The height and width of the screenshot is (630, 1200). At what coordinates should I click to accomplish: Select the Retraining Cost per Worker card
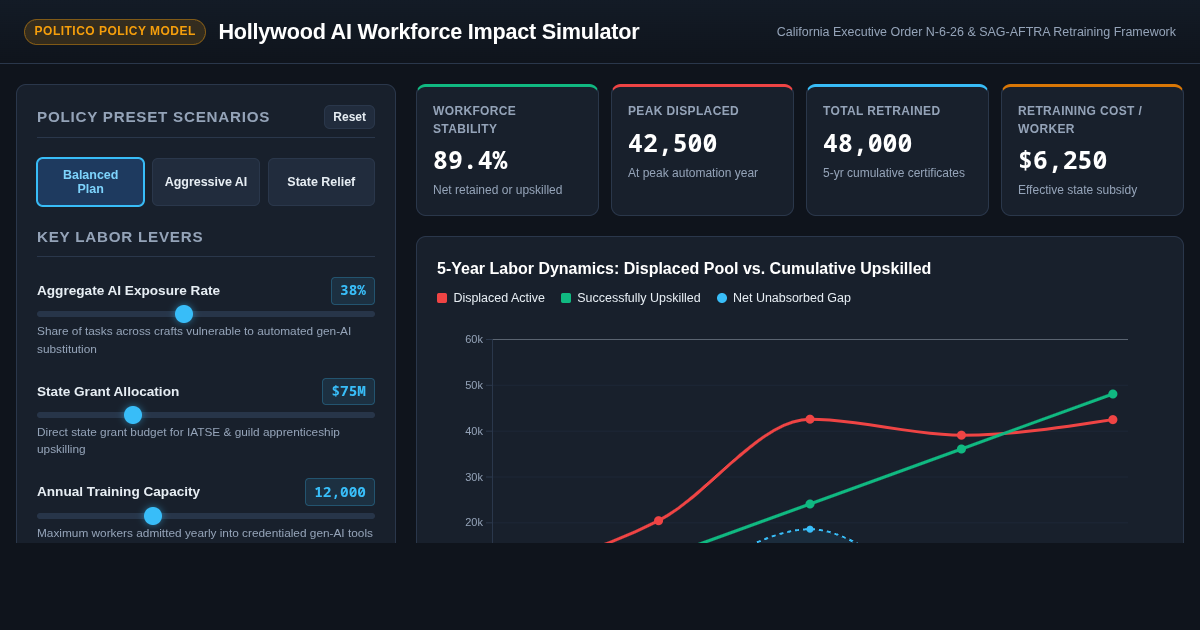coord(1093,150)
